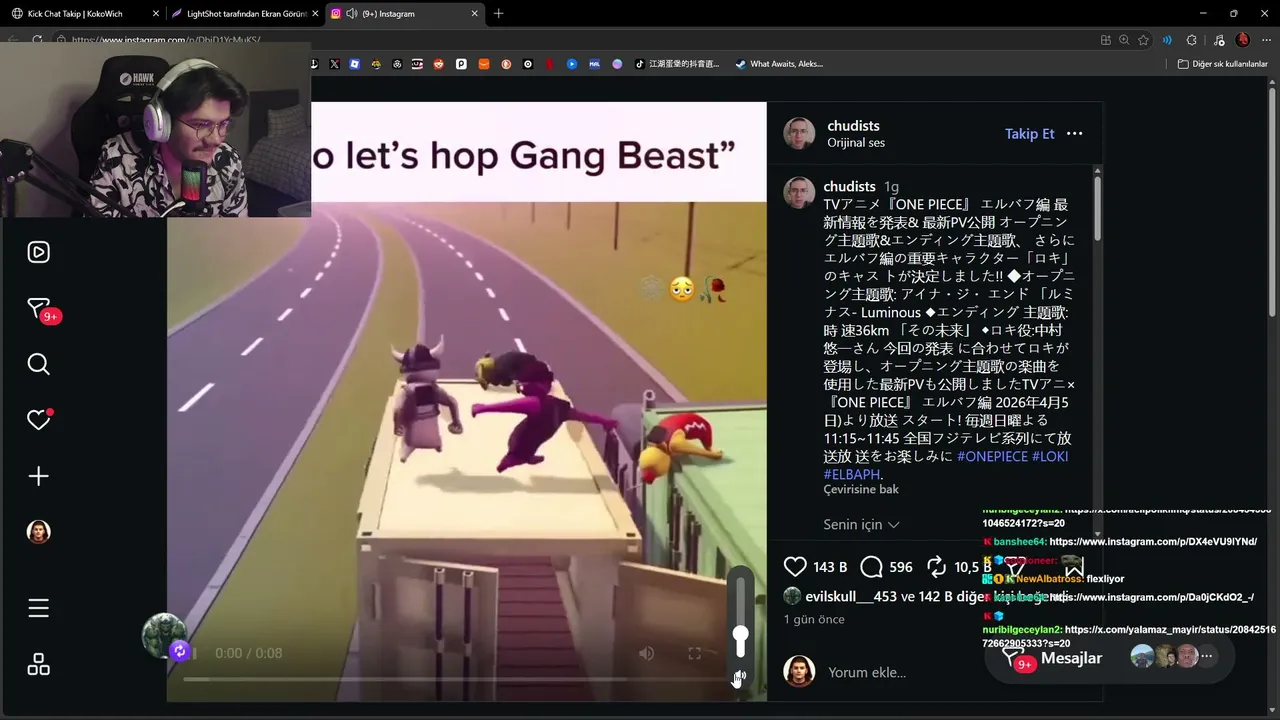Open the browser zoom magnifier icon
Viewport: 1280px width, 720px height.
[x=1124, y=40]
